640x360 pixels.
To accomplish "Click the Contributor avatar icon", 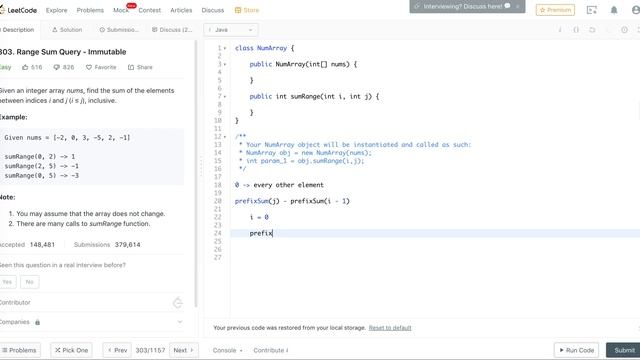I will pos(178,302).
